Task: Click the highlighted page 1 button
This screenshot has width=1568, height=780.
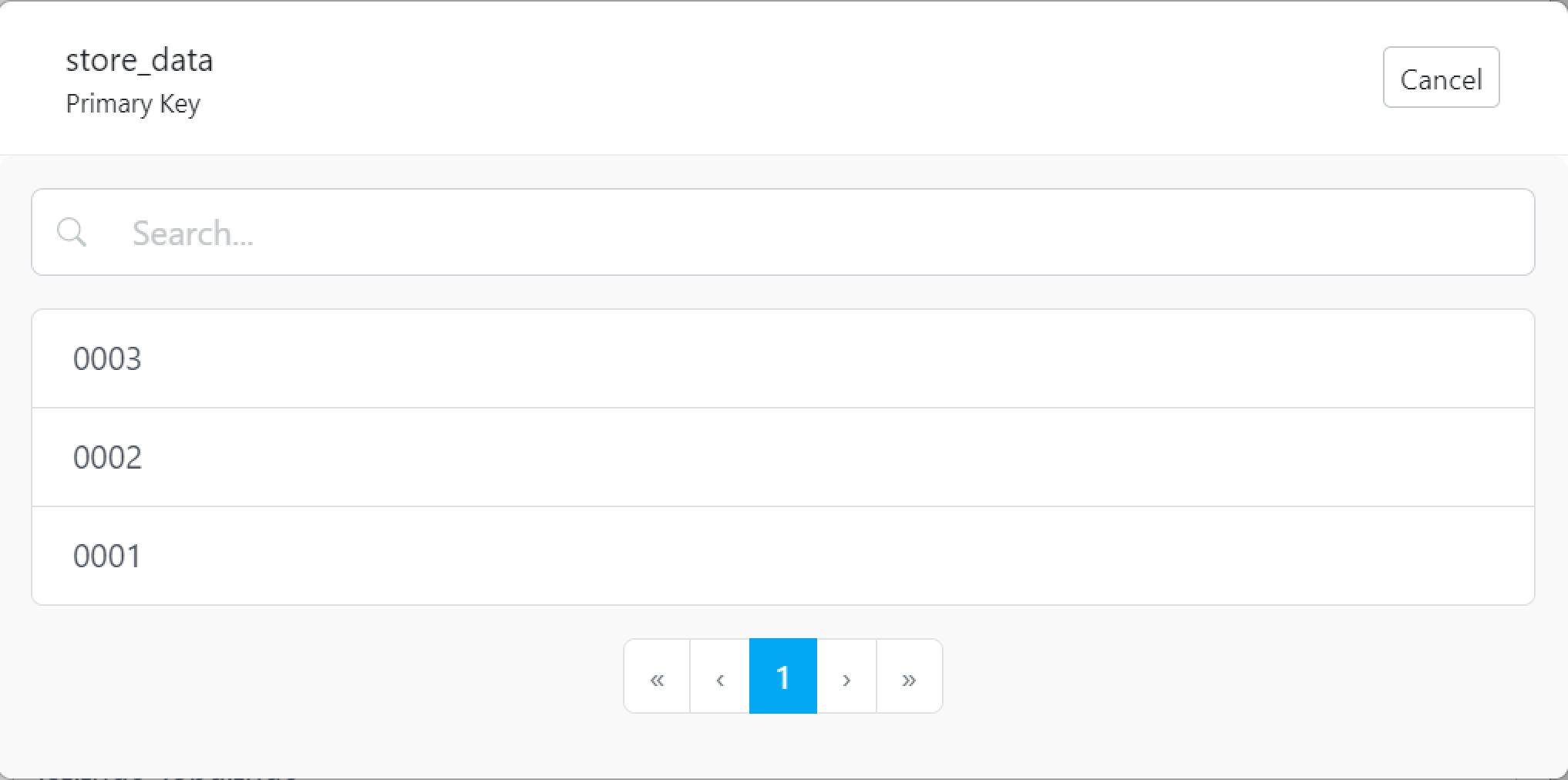Action: coord(782,677)
